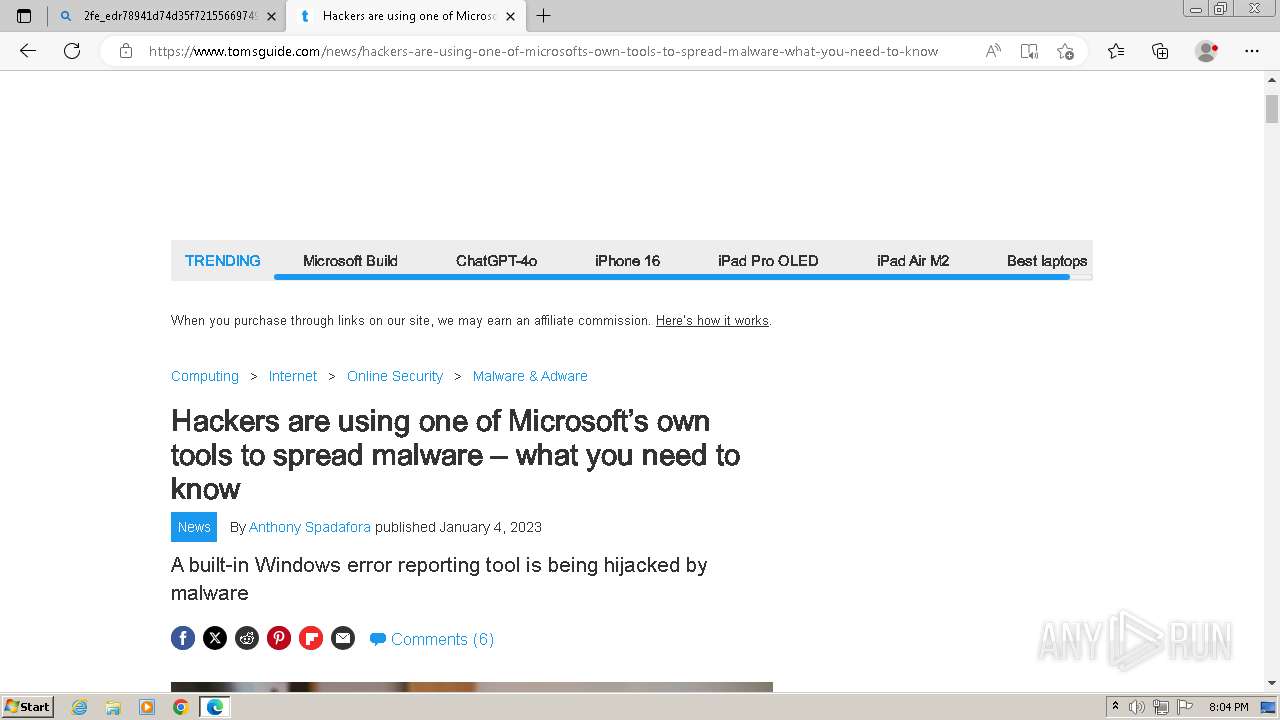The image size is (1280, 720).
Task: Open Internet Explorer in taskbar
Action: [x=80, y=707]
